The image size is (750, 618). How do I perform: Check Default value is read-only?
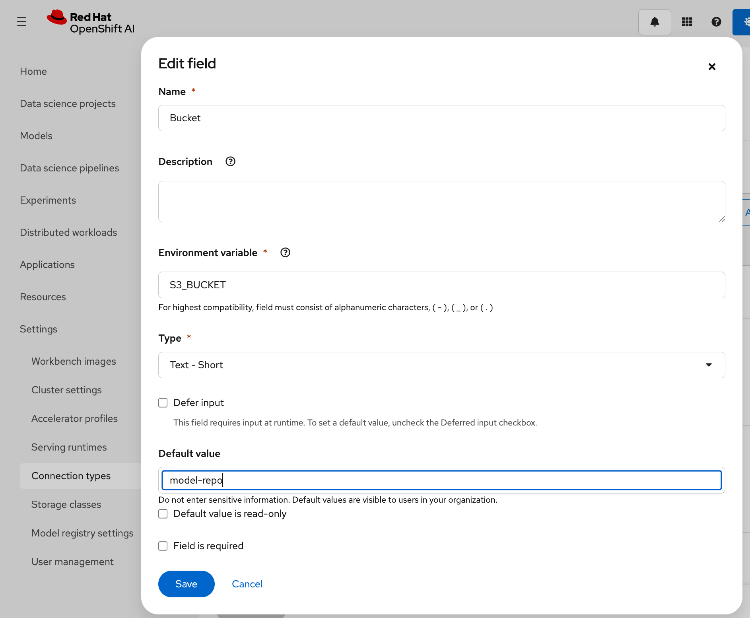tap(163, 514)
